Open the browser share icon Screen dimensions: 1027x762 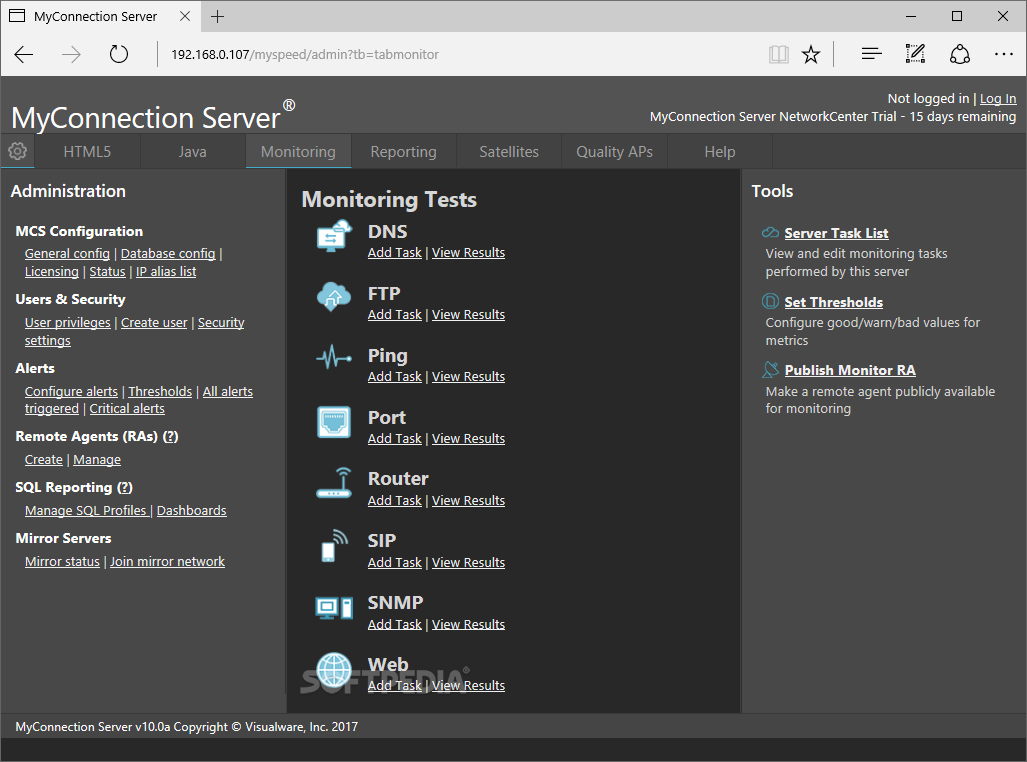pos(960,54)
